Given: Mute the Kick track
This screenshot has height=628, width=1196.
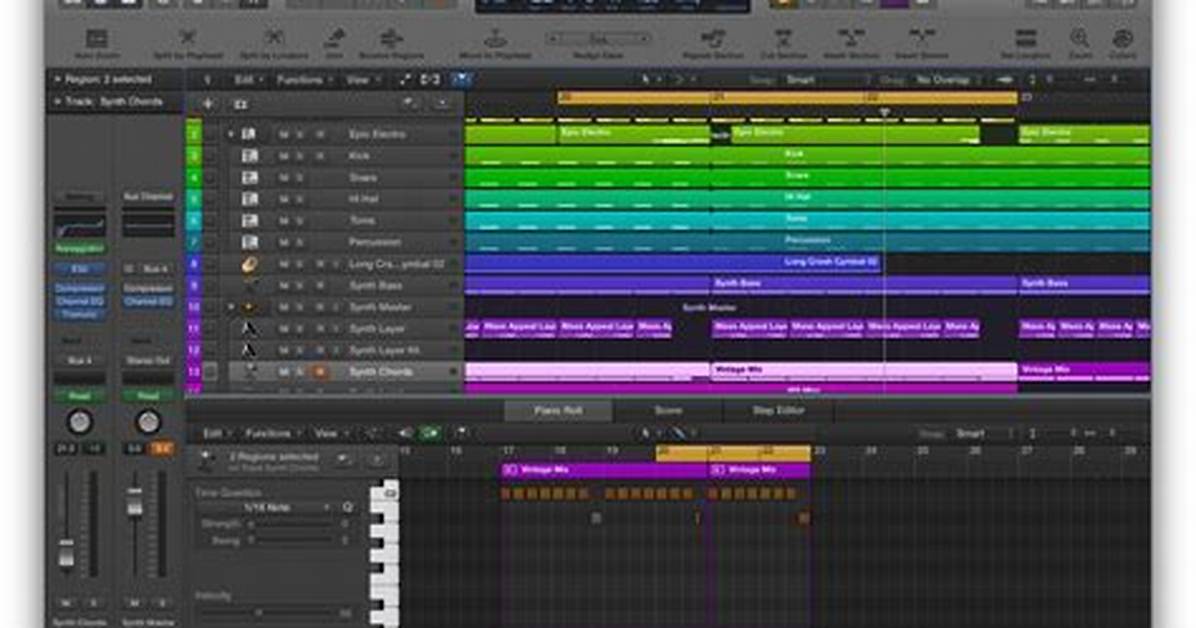Looking at the screenshot, I should click(x=284, y=156).
